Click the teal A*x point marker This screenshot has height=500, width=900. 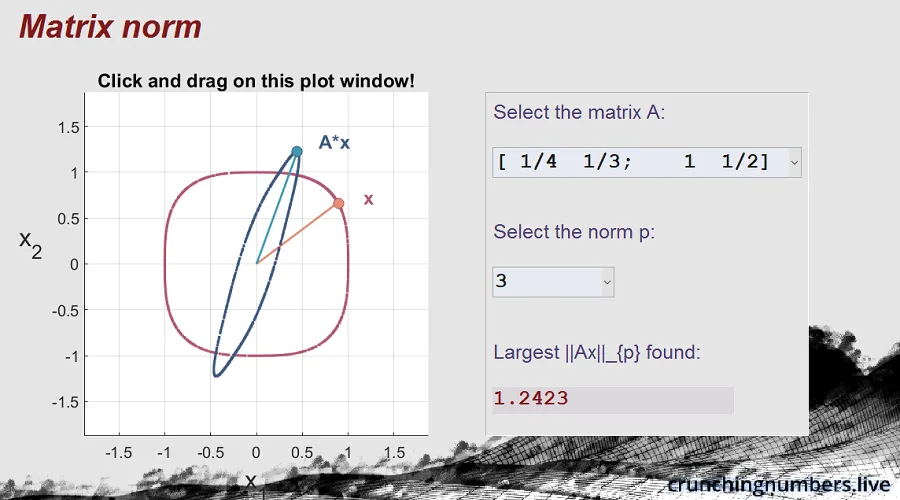[297, 152]
